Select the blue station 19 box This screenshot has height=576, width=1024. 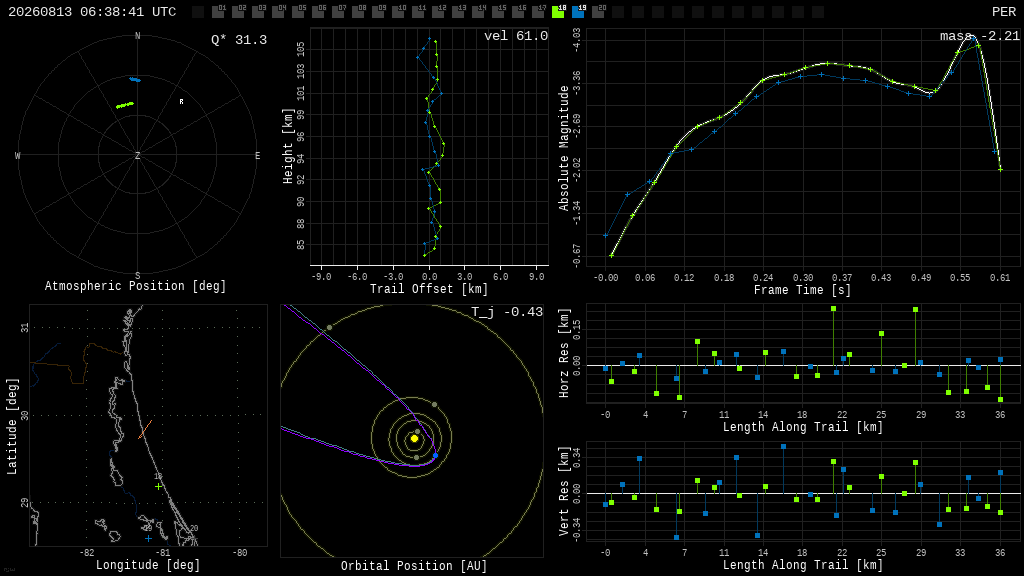(x=579, y=12)
